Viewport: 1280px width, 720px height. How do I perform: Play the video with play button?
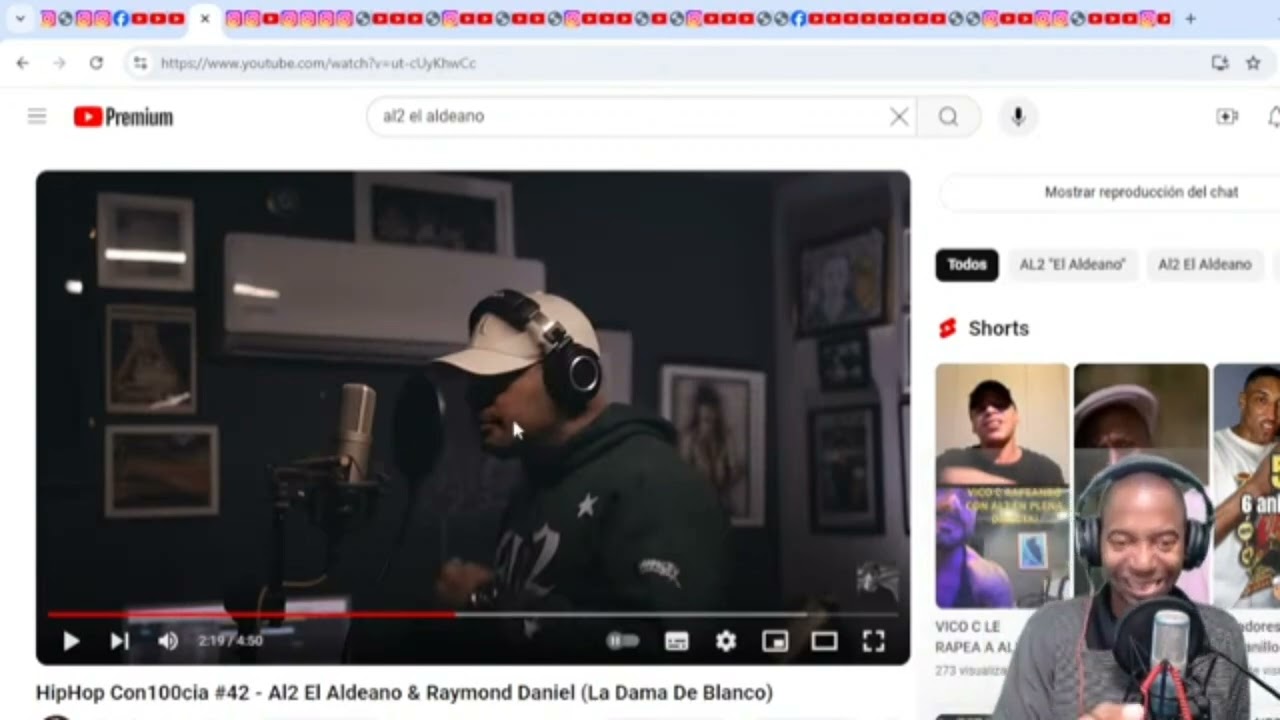pyautogui.click(x=71, y=641)
